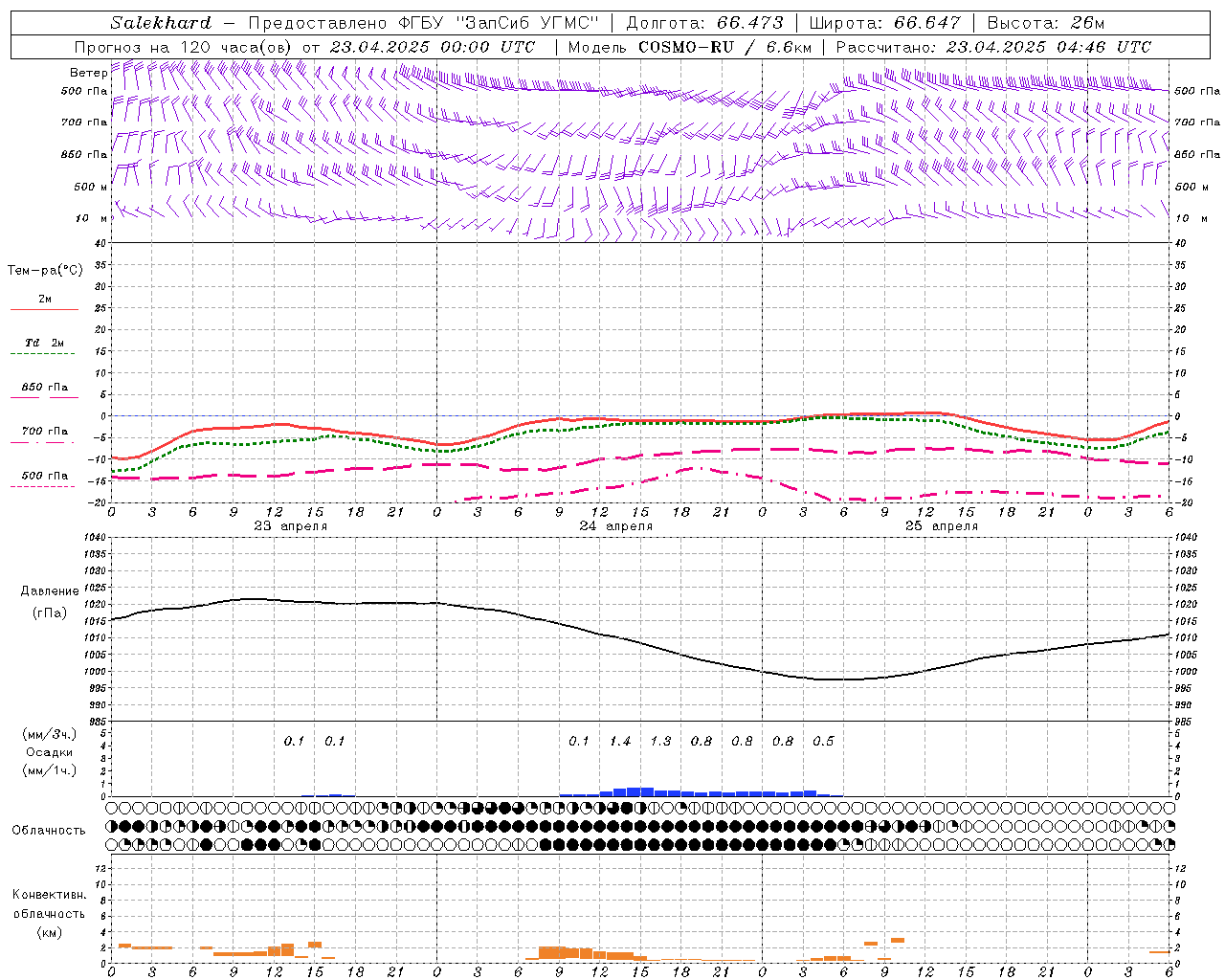Click the 'Ветер' wind panel label

pos(88,73)
